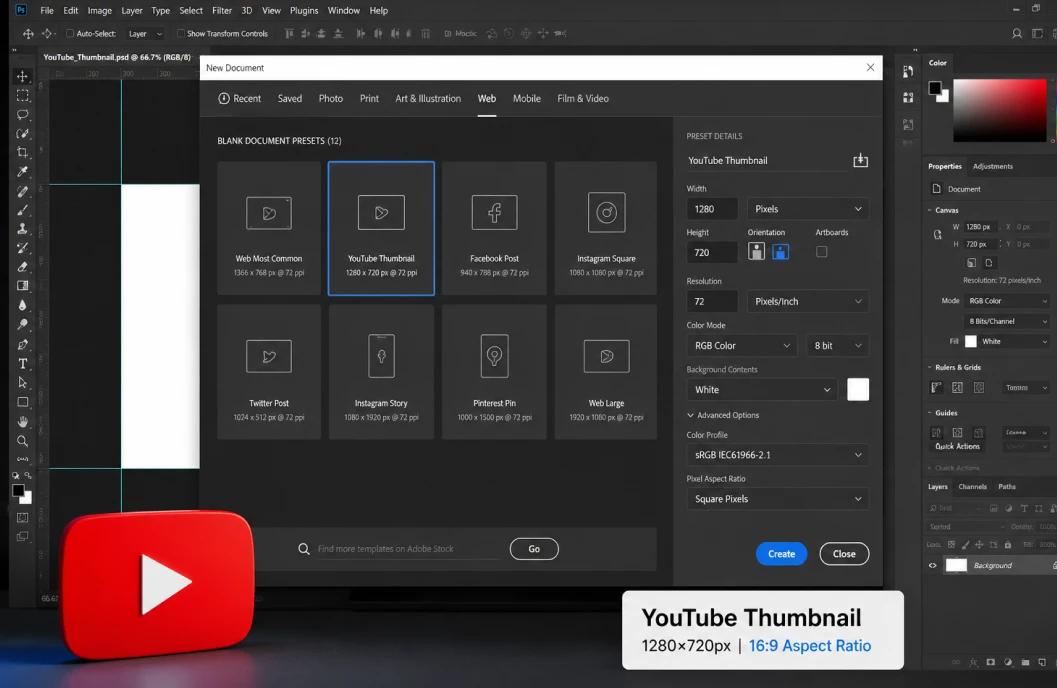1057x688 pixels.
Task: Select the Path Selection tool
Action: (x=22, y=383)
